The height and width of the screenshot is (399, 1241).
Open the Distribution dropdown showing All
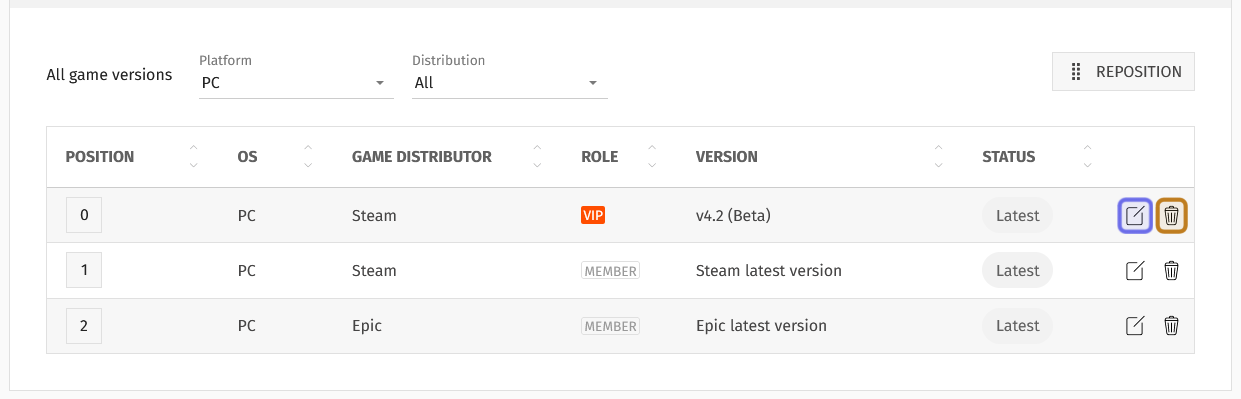510,83
